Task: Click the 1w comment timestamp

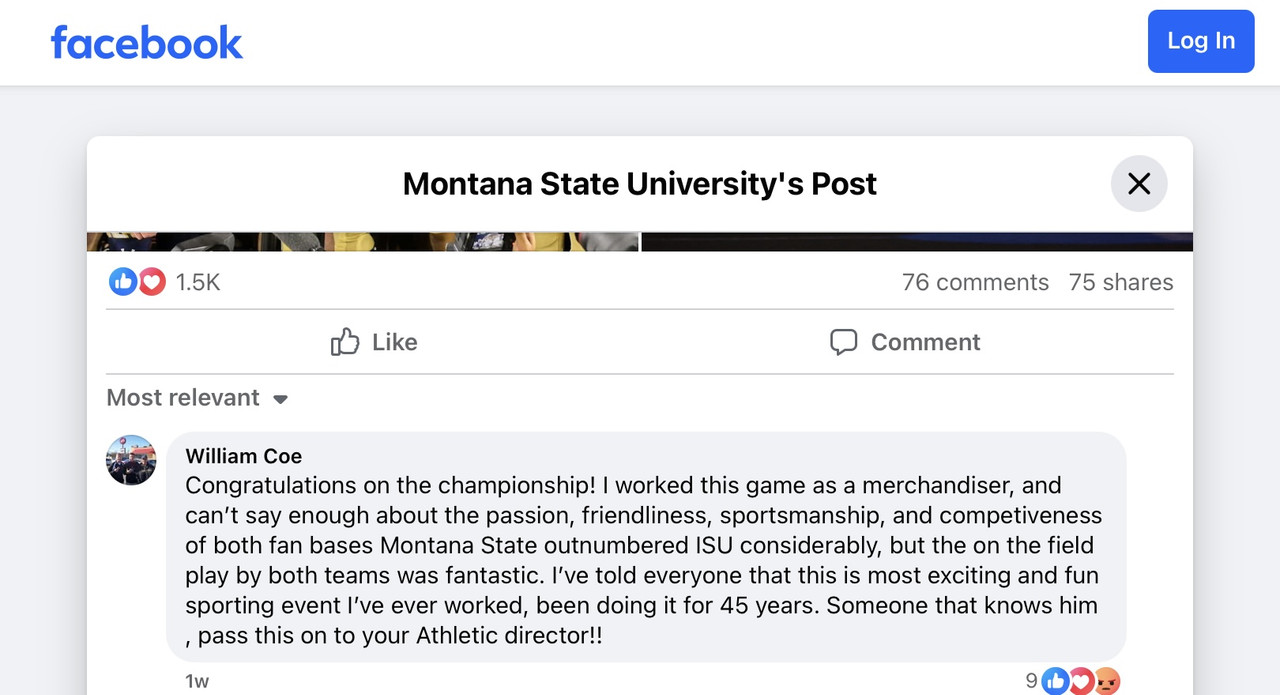Action: click(x=197, y=682)
